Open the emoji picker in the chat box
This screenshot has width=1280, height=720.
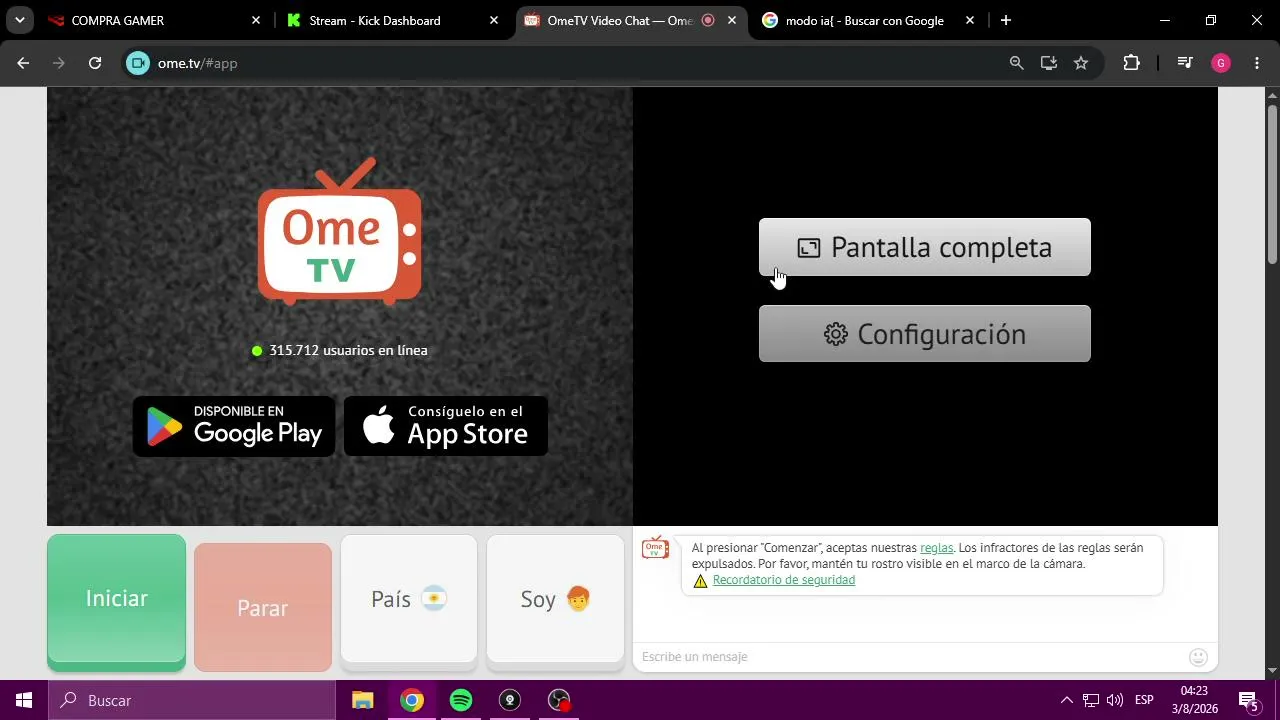[x=1198, y=657]
